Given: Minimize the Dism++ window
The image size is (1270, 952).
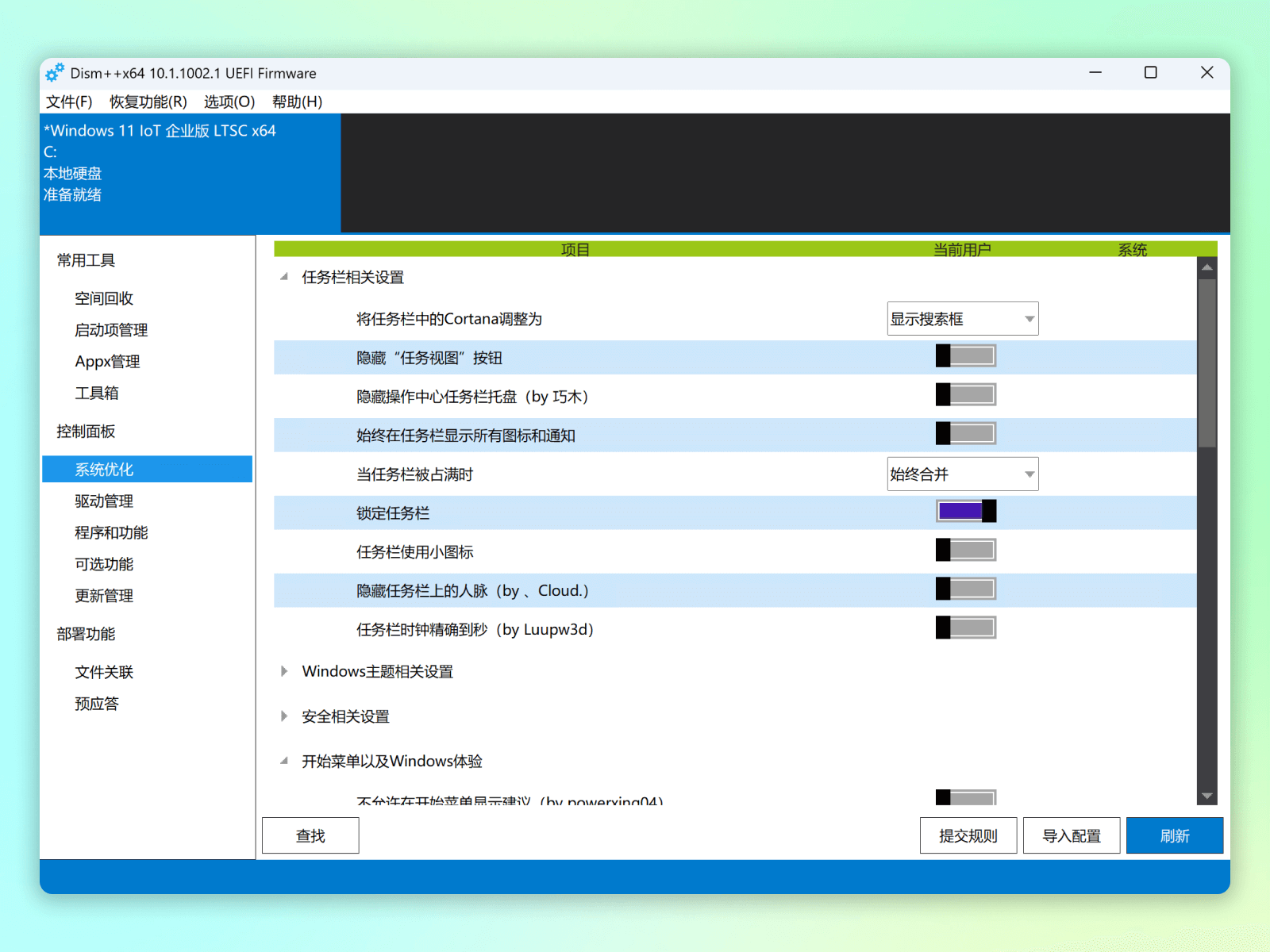Looking at the screenshot, I should pos(1095,73).
